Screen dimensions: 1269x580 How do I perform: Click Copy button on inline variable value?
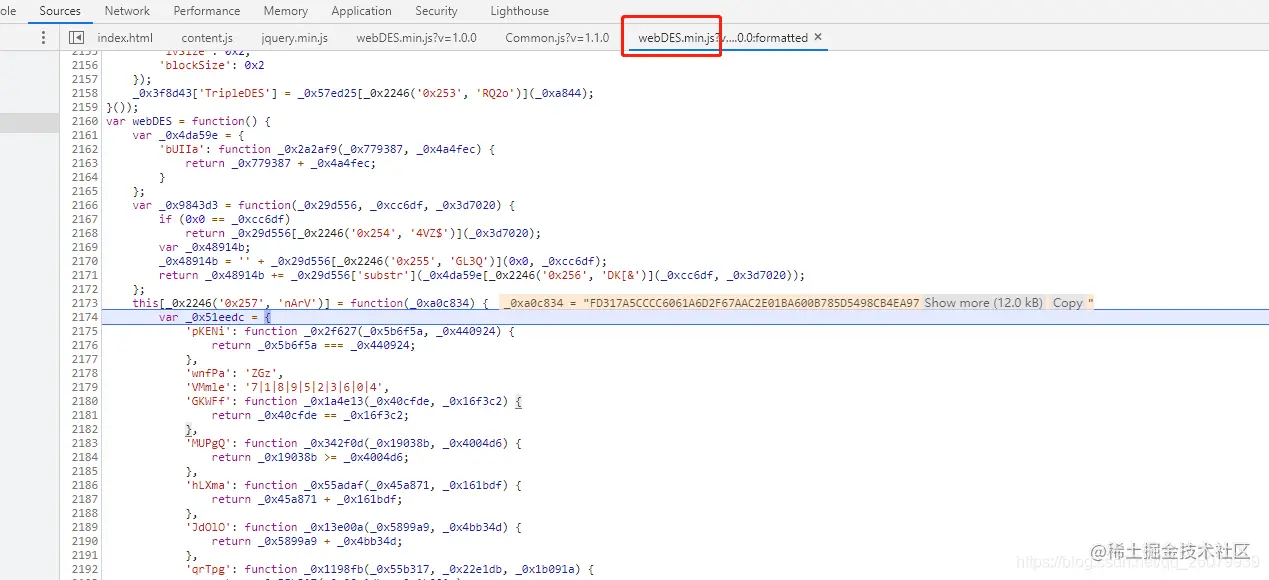(1067, 303)
